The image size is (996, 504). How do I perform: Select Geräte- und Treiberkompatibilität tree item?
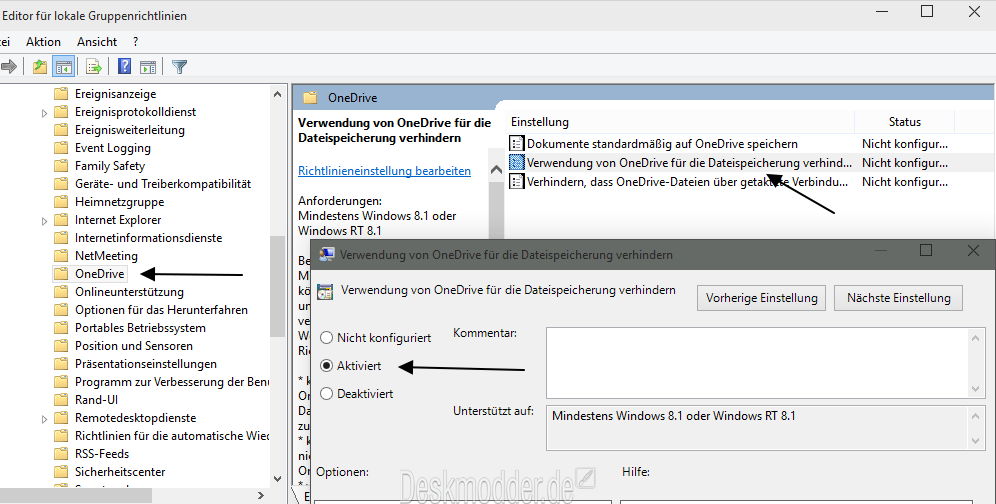[x=163, y=184]
